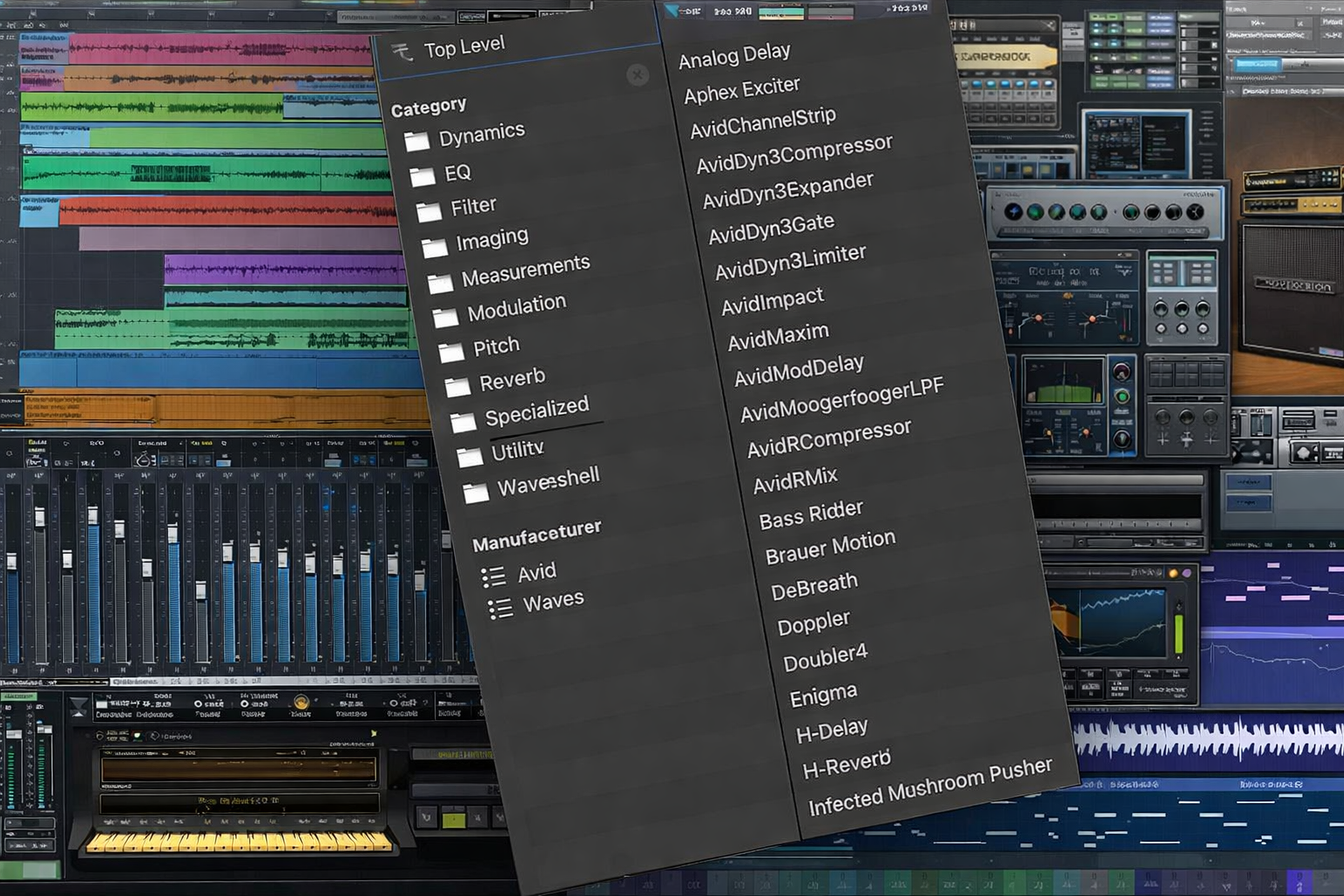The height and width of the screenshot is (896, 1344).
Task: Click the list icon next to Waves manufacturer
Action: point(500,609)
